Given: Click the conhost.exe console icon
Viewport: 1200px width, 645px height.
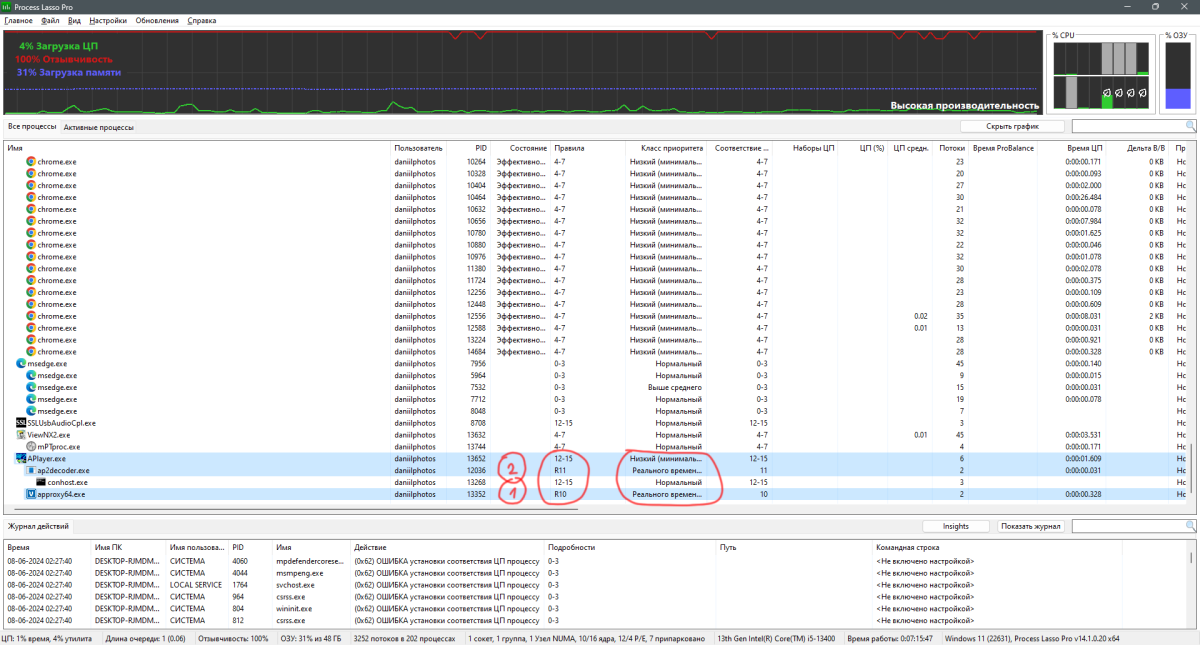Looking at the screenshot, I should (x=41, y=482).
